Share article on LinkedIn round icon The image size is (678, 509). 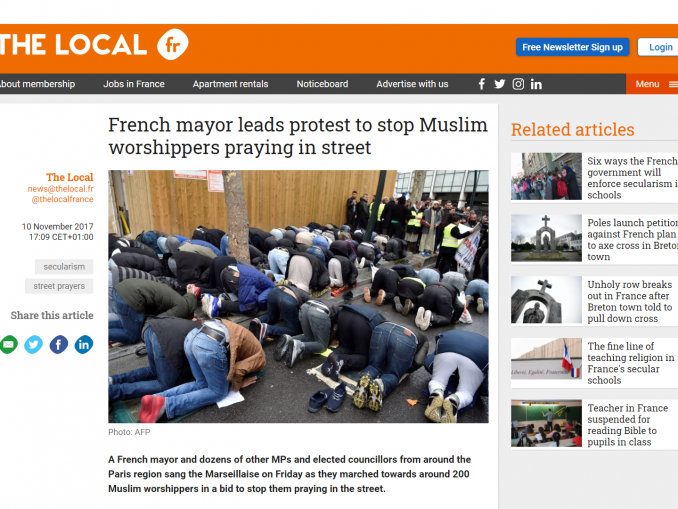[84, 345]
